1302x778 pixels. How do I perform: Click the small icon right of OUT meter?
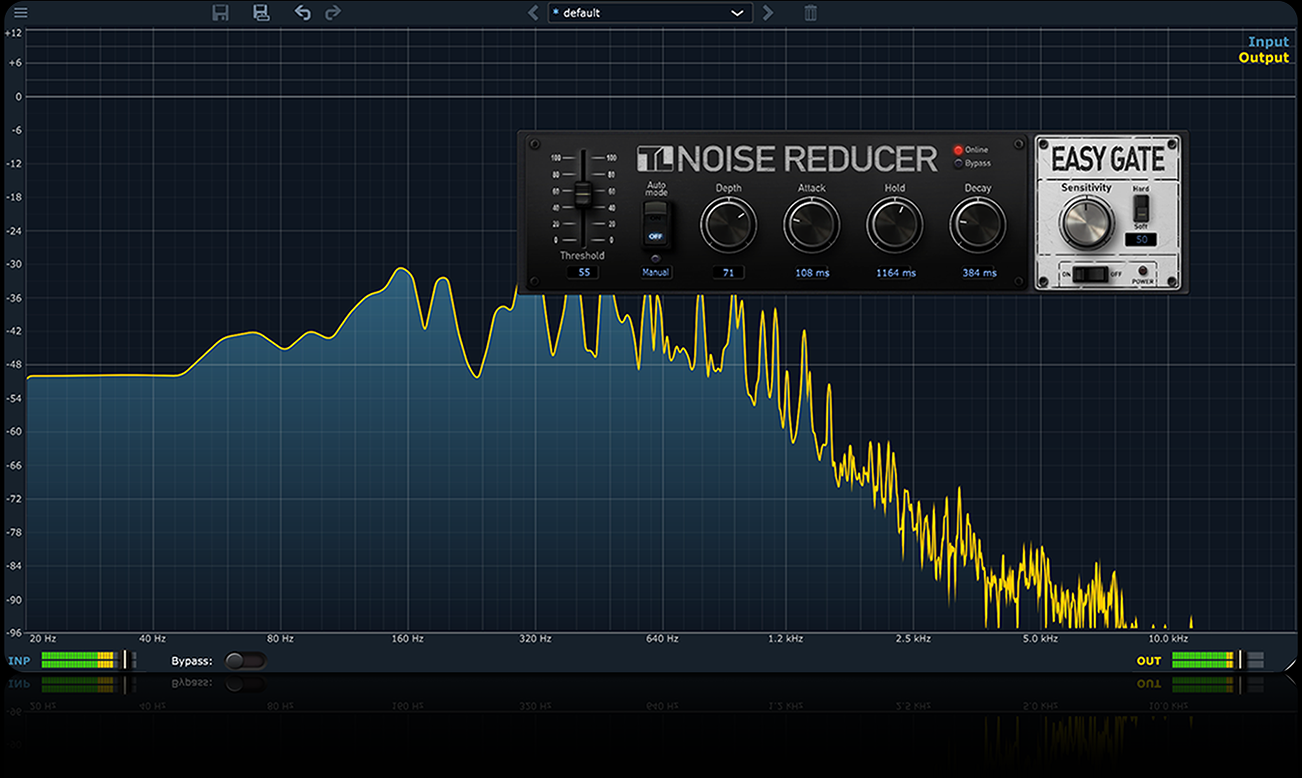(1255, 660)
